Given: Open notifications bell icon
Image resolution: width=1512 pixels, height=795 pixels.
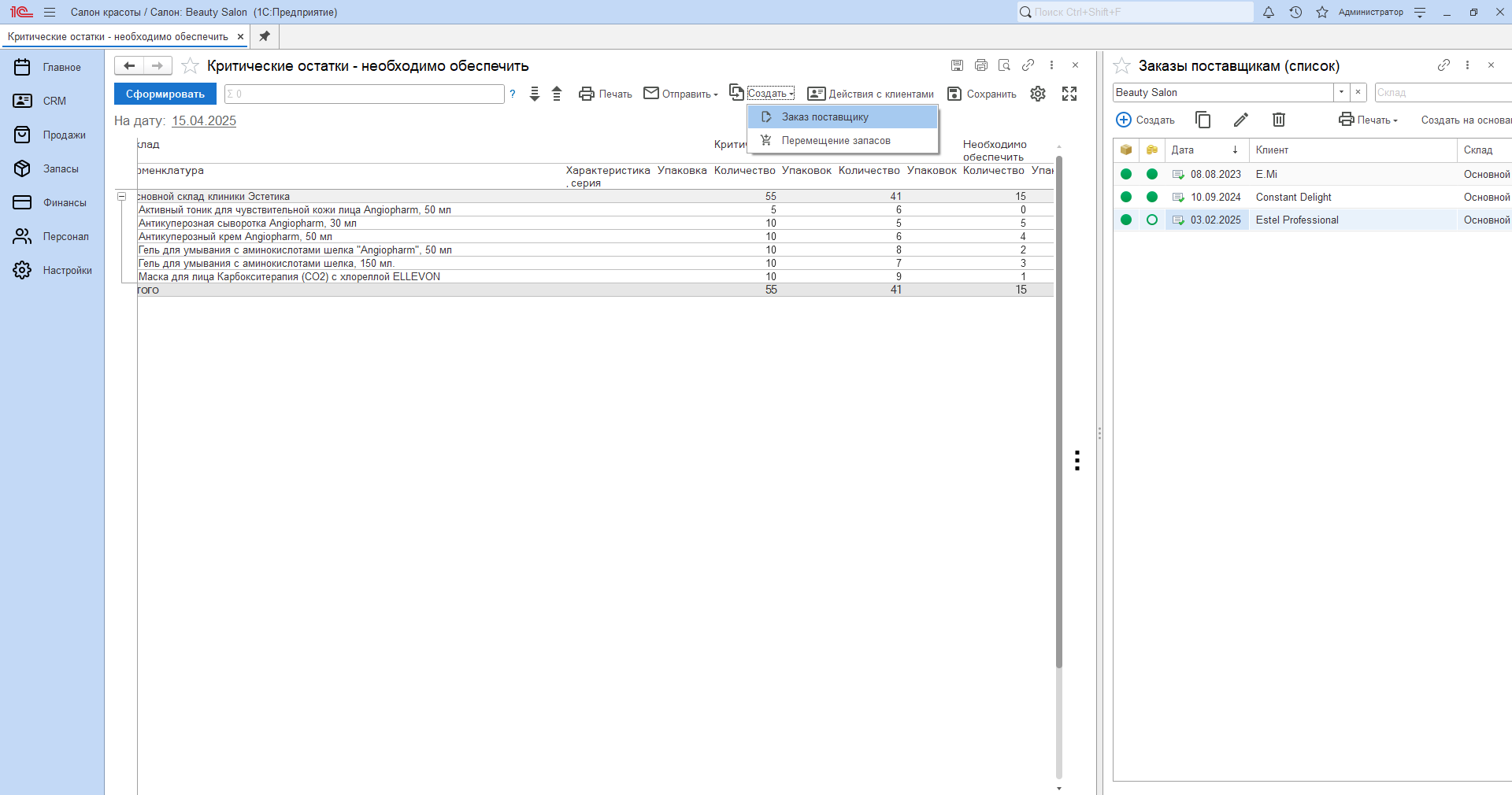Looking at the screenshot, I should [1269, 12].
